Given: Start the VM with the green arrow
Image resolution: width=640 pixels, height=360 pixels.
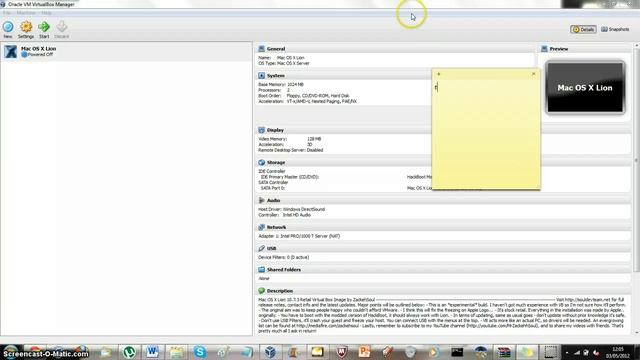Looking at the screenshot, I should [x=44, y=27].
